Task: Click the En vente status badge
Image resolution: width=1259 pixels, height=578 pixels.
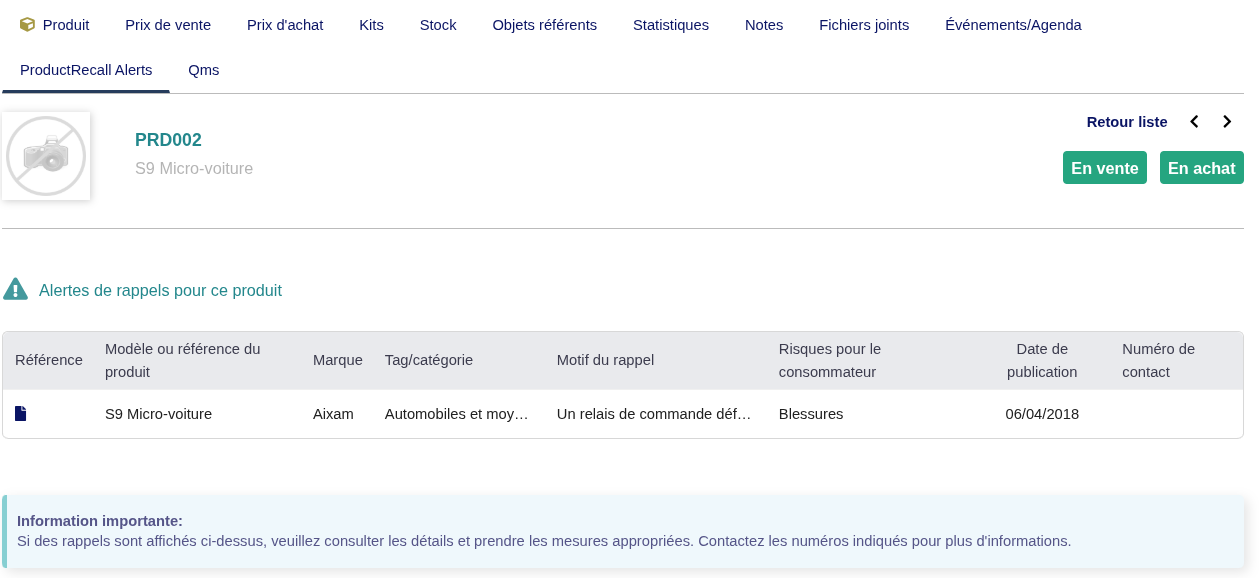Action: [x=1104, y=168]
